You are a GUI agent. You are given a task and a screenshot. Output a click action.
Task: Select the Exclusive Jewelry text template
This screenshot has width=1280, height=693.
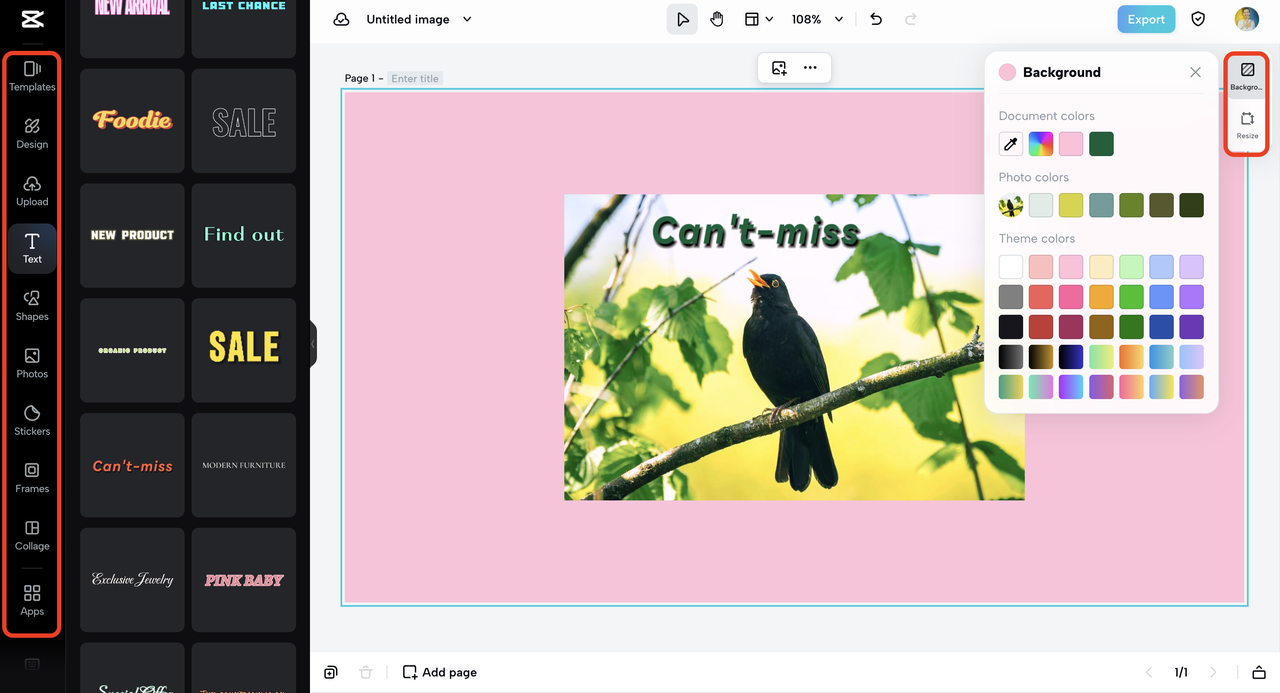click(x=132, y=580)
